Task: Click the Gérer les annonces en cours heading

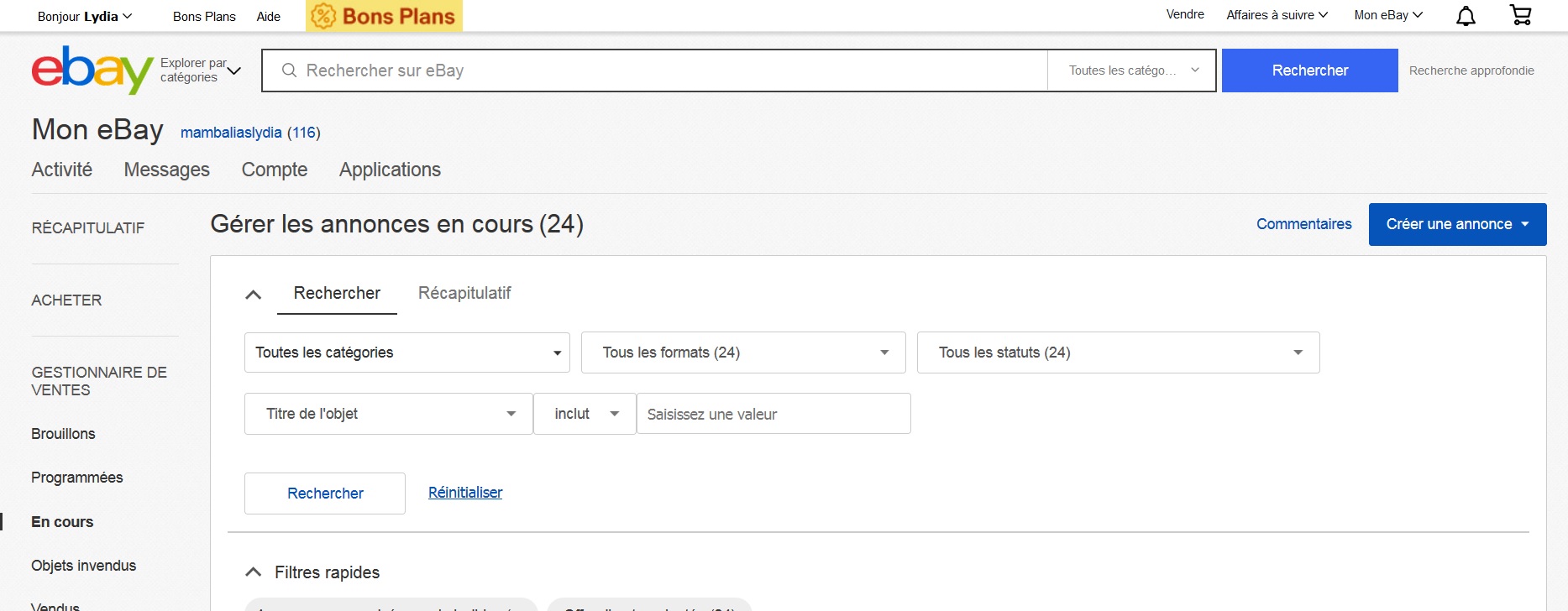Action: coord(396,224)
